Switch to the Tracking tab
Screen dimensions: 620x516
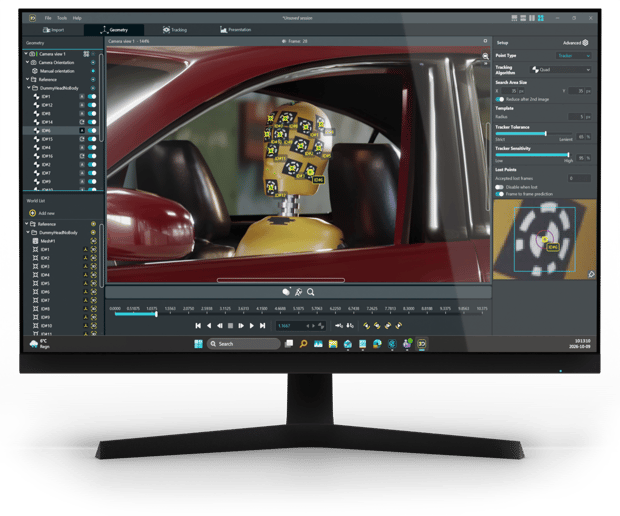tap(174, 30)
